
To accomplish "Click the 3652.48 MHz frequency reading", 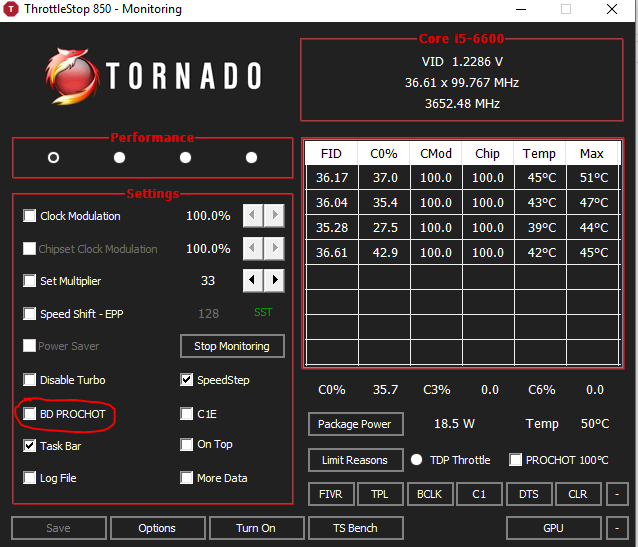I will [x=462, y=103].
